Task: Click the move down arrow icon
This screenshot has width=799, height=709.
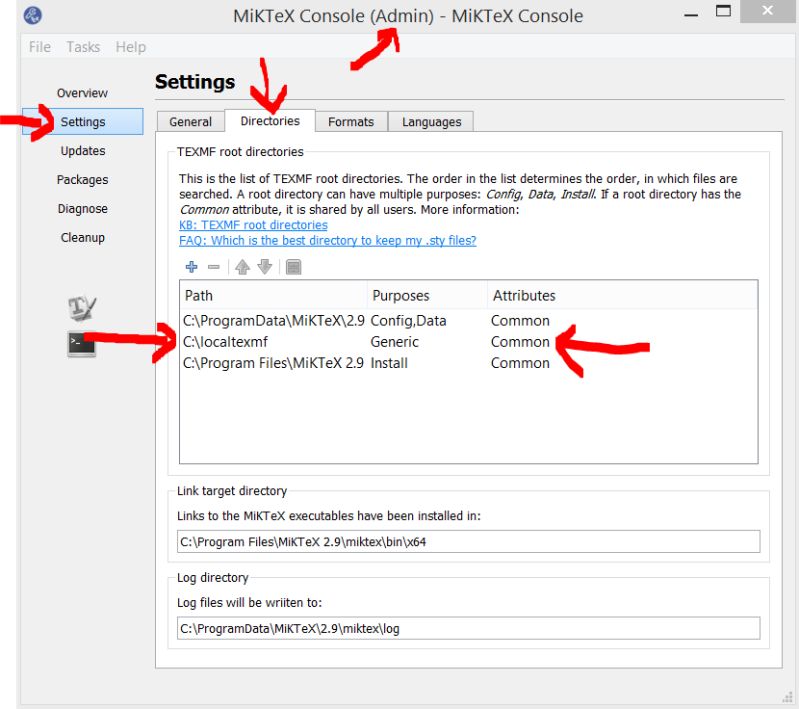Action: 265,267
